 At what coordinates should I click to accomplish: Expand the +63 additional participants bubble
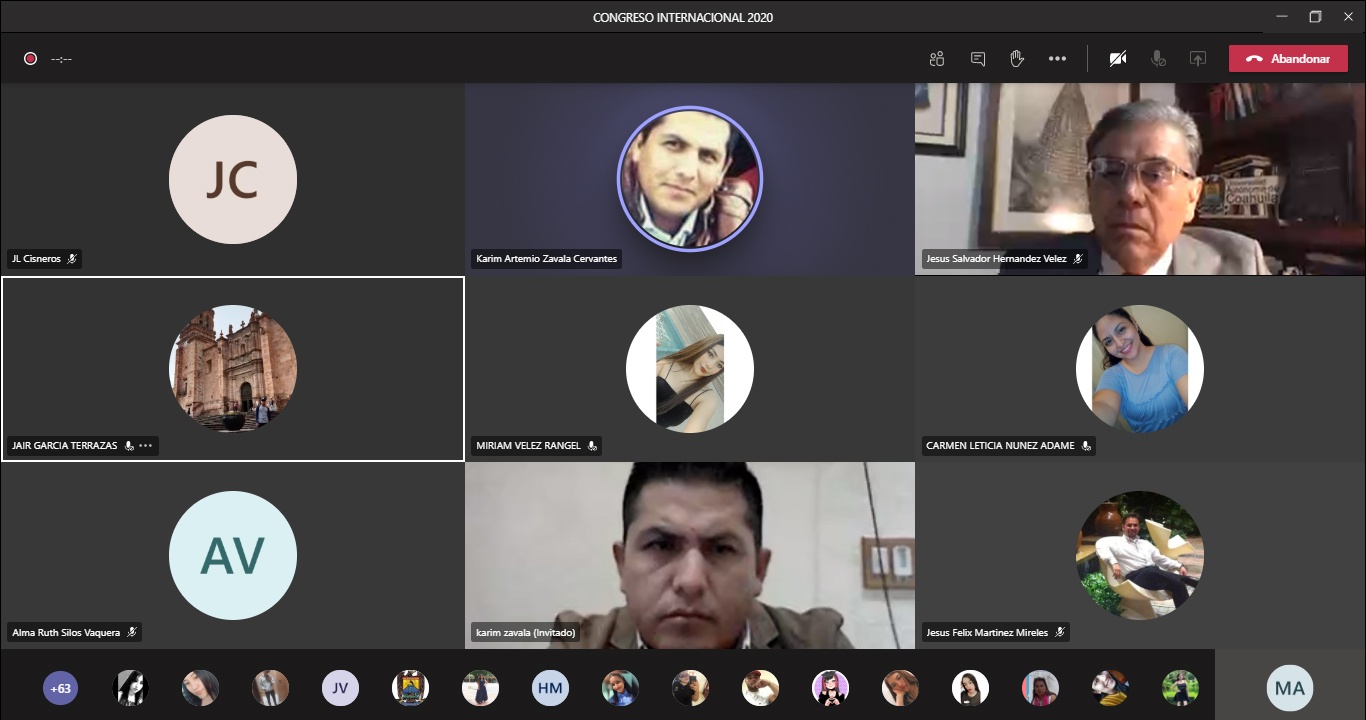pos(61,688)
